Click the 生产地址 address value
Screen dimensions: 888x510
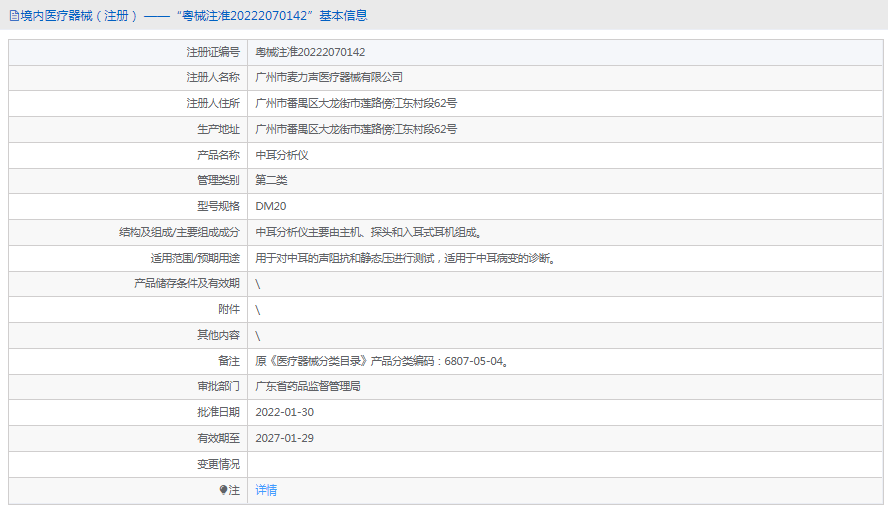pyautogui.click(x=356, y=130)
